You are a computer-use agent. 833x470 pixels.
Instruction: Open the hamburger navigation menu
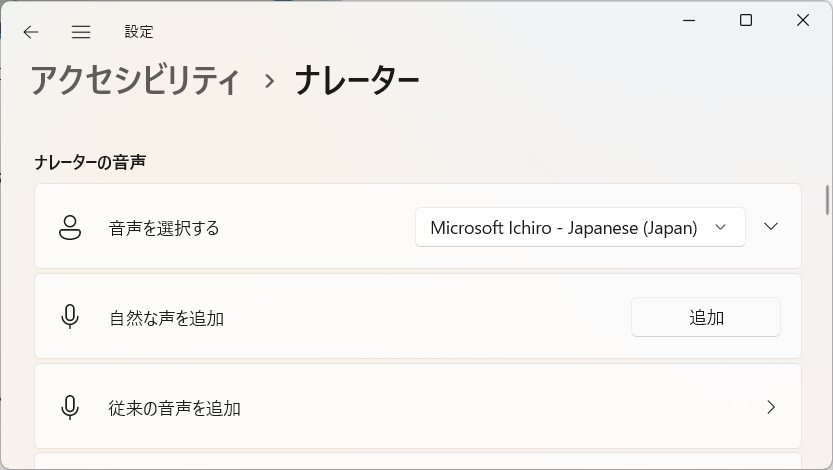81,32
